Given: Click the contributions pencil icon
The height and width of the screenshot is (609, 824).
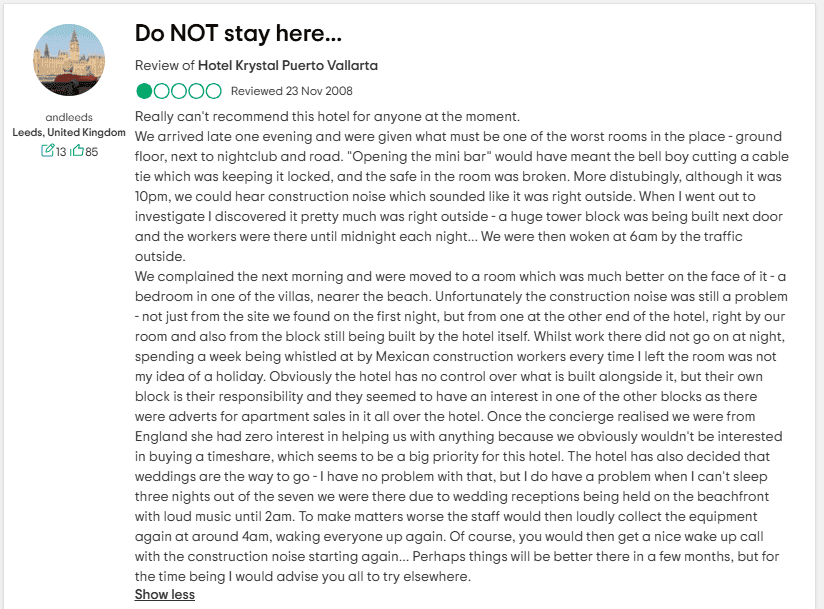Looking at the screenshot, I should (47, 151).
